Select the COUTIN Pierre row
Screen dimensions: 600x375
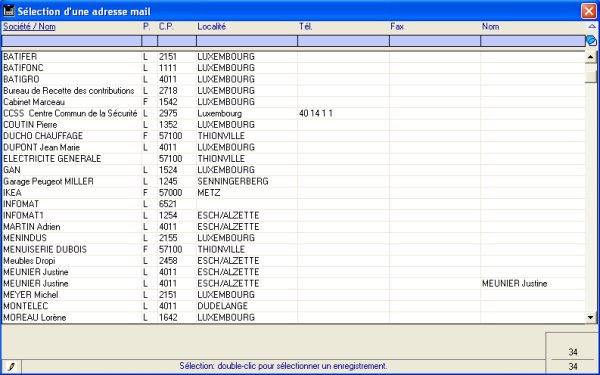pyautogui.click(x=293, y=125)
